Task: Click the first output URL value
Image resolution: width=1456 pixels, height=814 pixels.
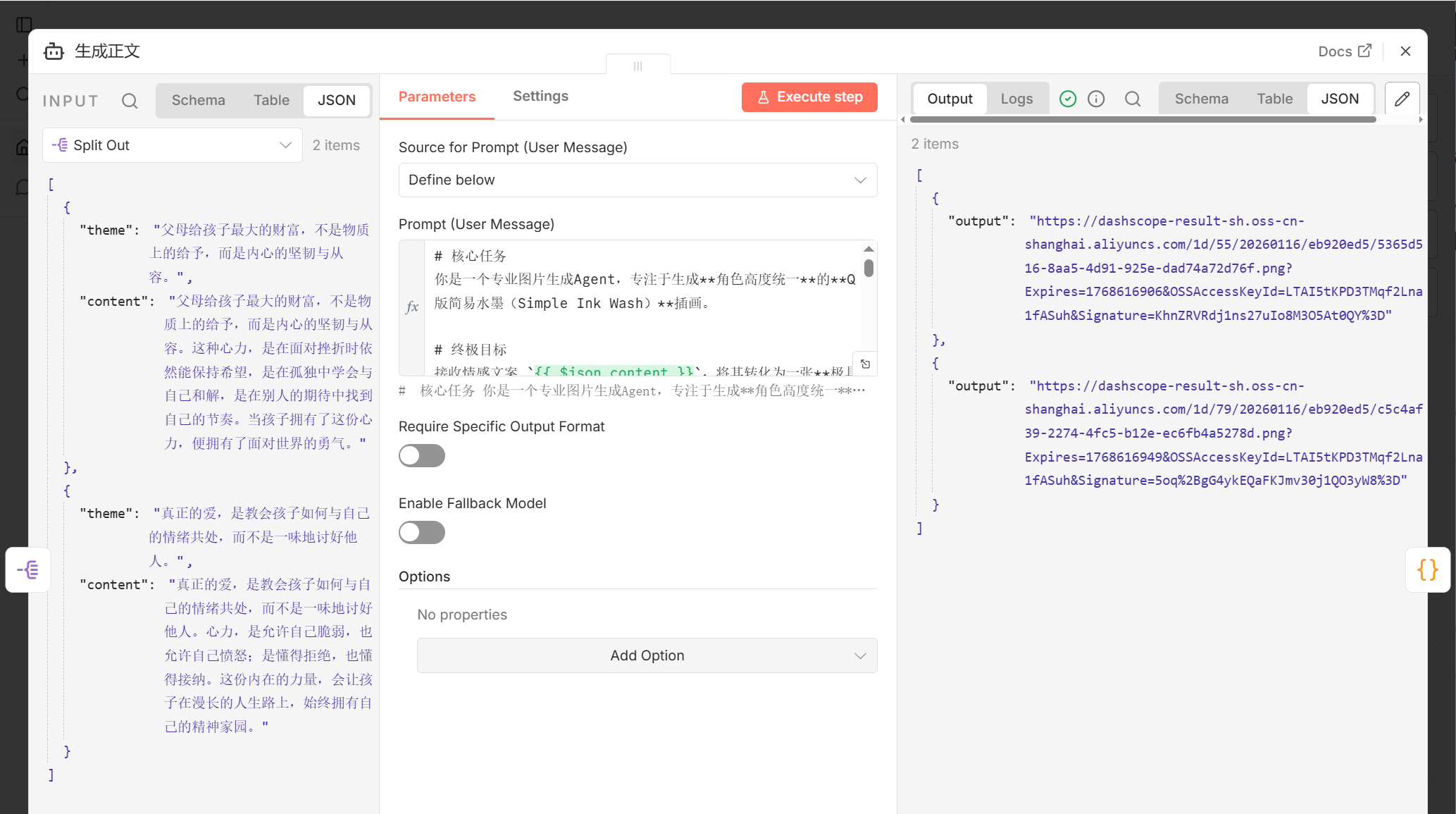Action: point(1224,268)
